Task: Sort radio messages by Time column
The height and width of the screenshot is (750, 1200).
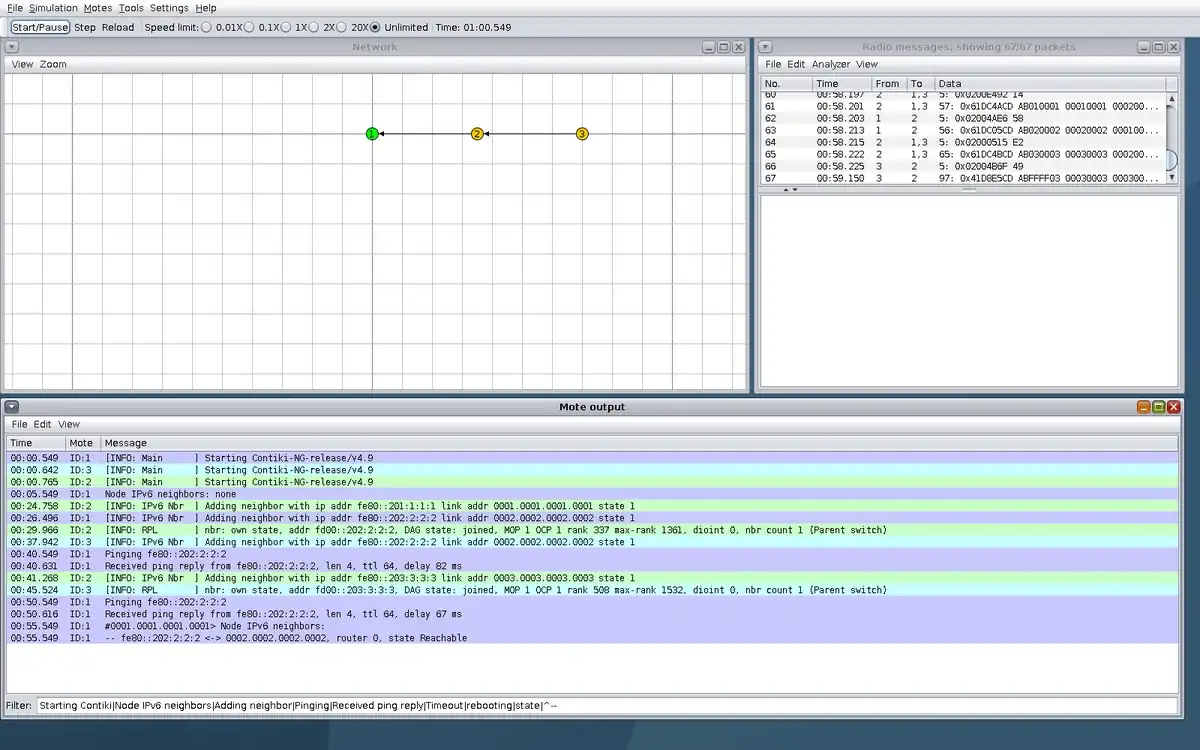Action: coord(841,84)
